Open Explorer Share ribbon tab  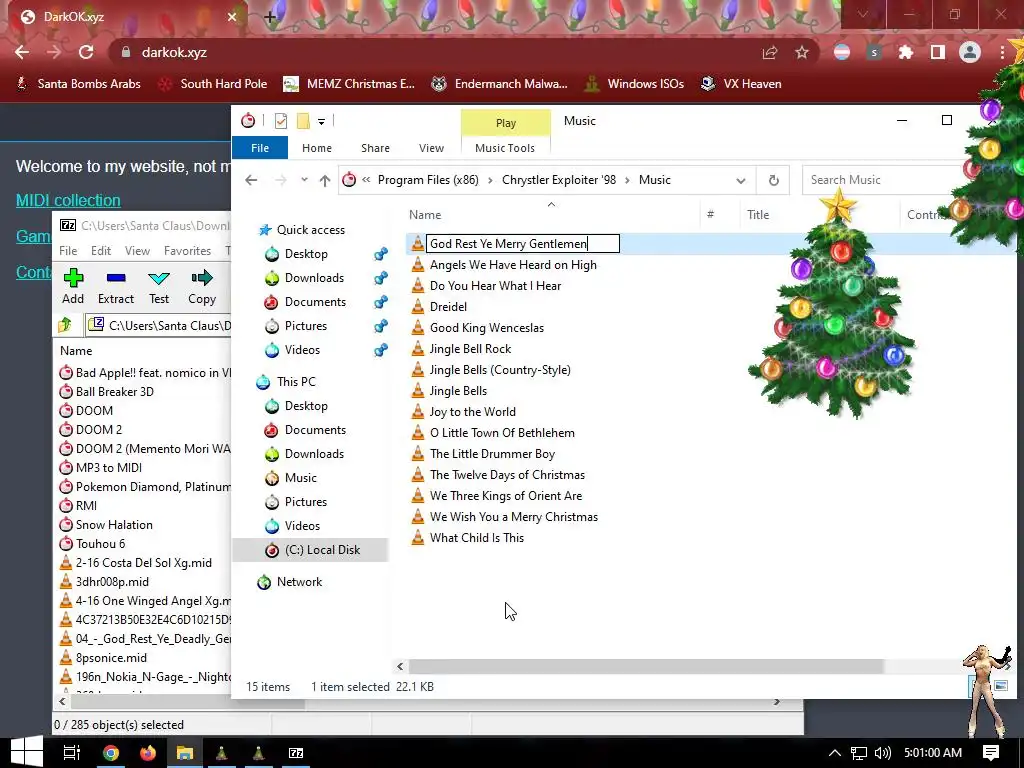[376, 148]
